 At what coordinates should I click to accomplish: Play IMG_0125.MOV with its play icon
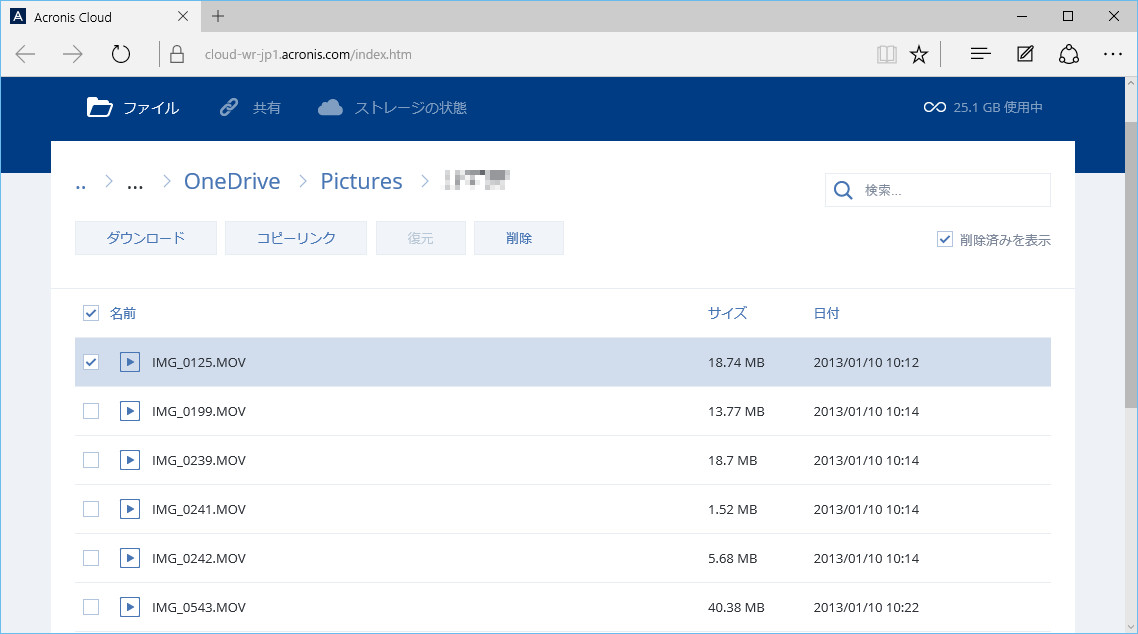click(x=129, y=362)
